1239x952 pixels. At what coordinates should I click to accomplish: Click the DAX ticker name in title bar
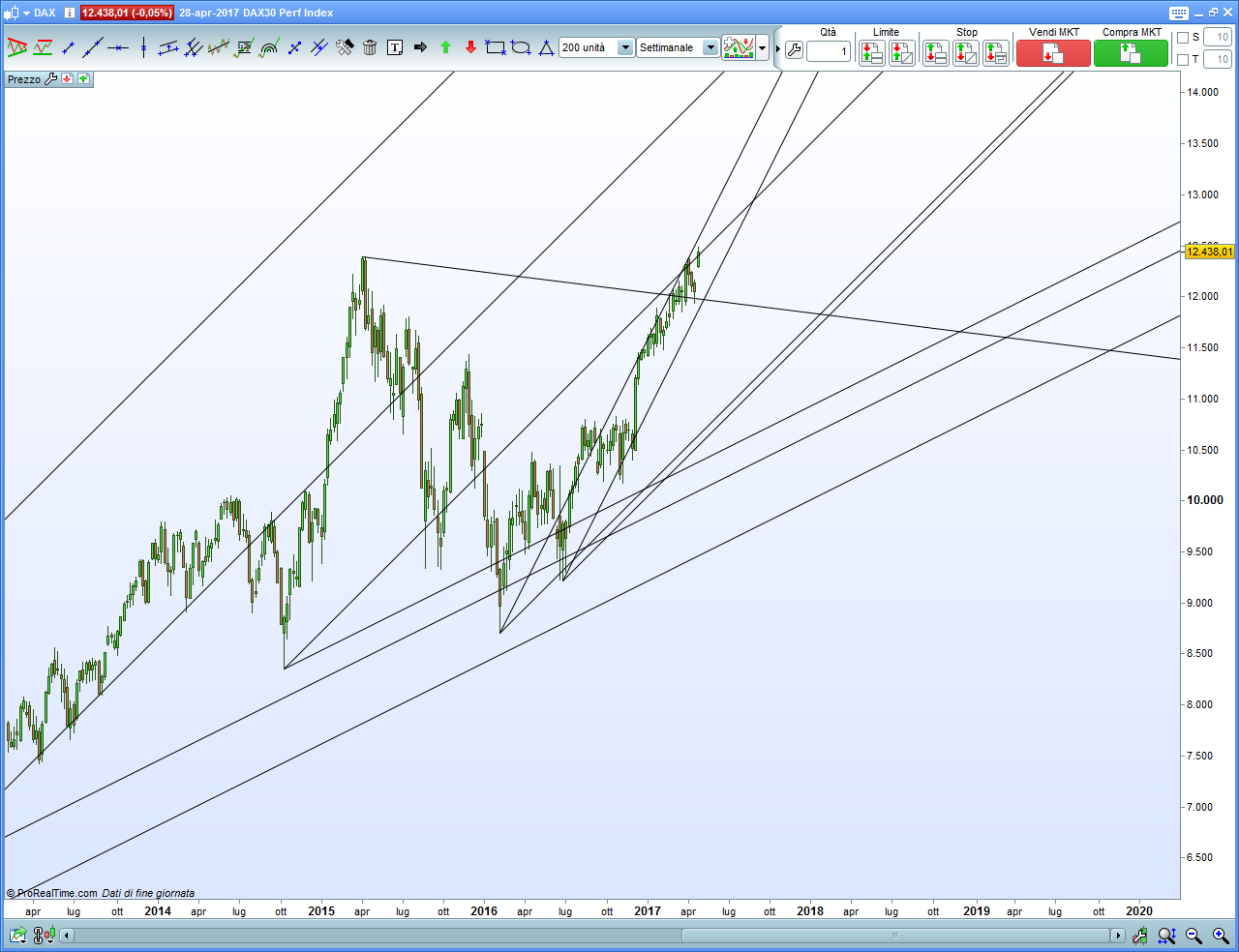tap(45, 13)
